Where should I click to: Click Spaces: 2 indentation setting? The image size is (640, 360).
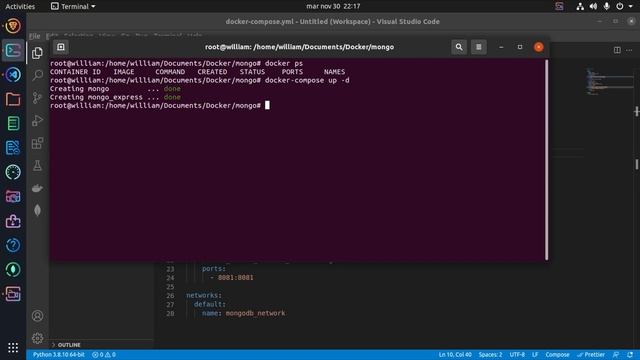(490, 355)
